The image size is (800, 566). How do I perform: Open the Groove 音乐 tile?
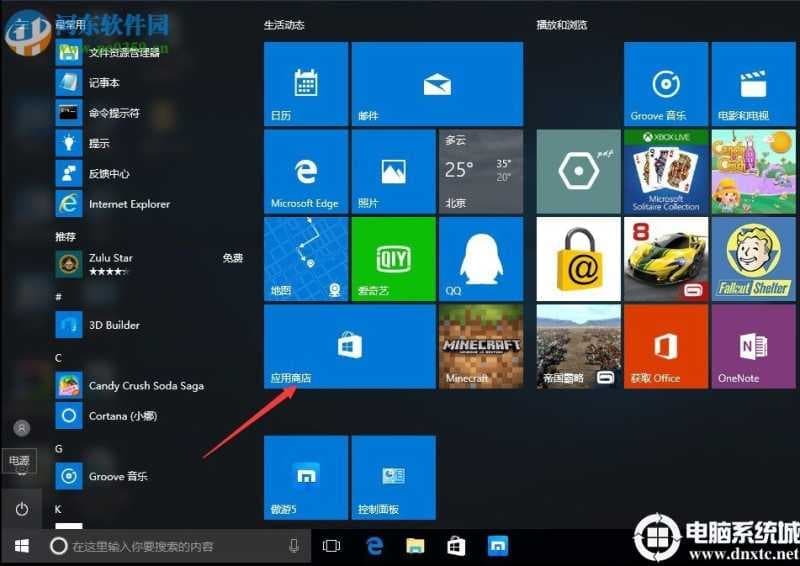[666, 84]
